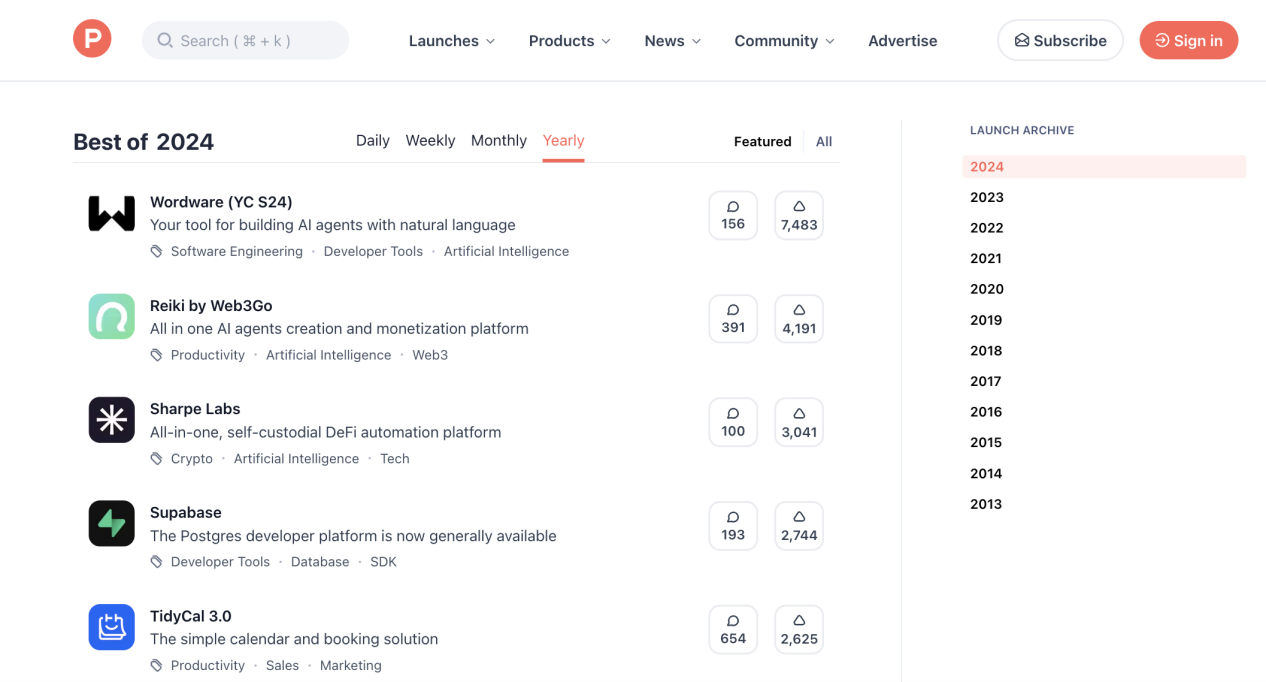Expand the Products dropdown menu
The height and width of the screenshot is (682, 1266).
click(569, 41)
